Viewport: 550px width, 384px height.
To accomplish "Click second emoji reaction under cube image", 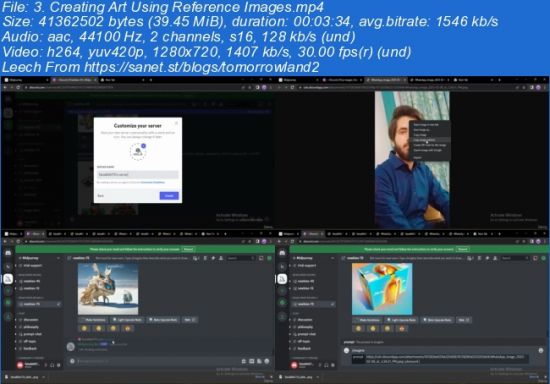I will pyautogui.click(x=373, y=329).
